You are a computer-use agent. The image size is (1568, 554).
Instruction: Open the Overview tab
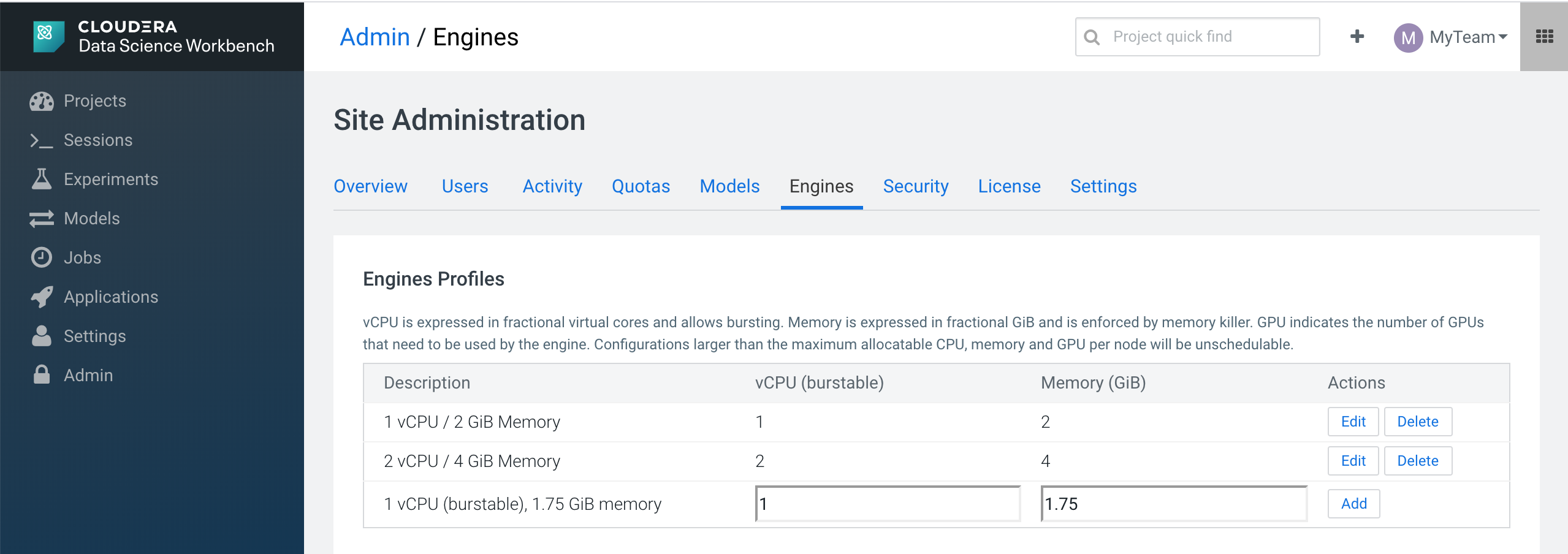click(370, 186)
